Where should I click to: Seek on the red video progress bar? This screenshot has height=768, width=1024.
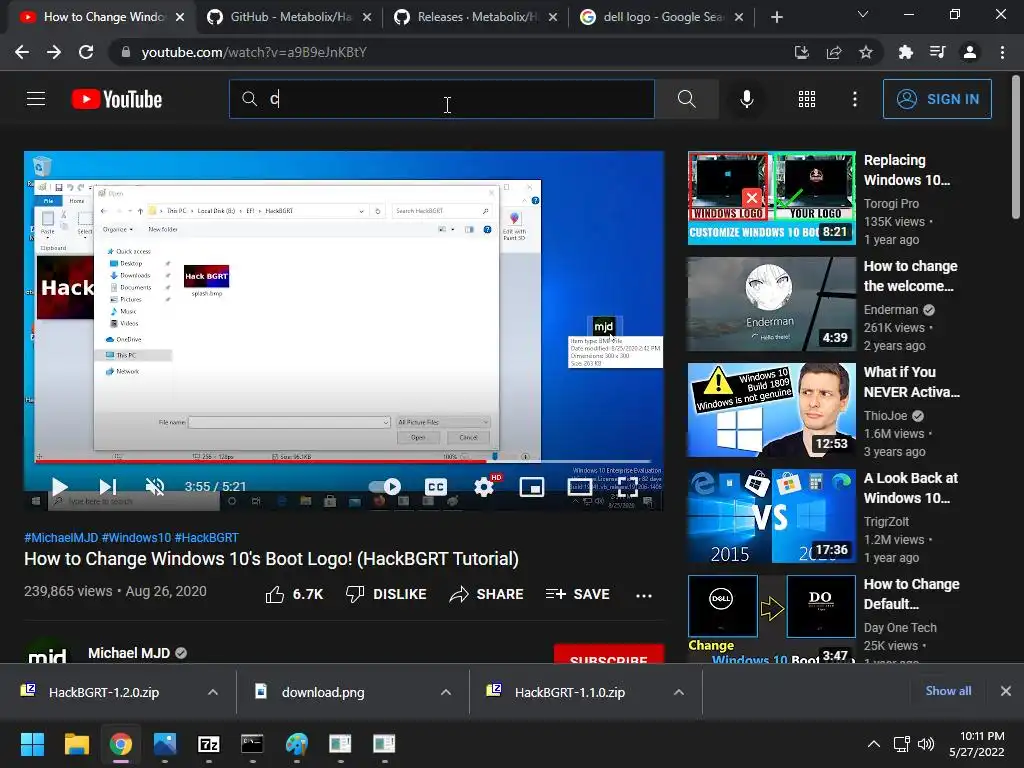(x=344, y=462)
